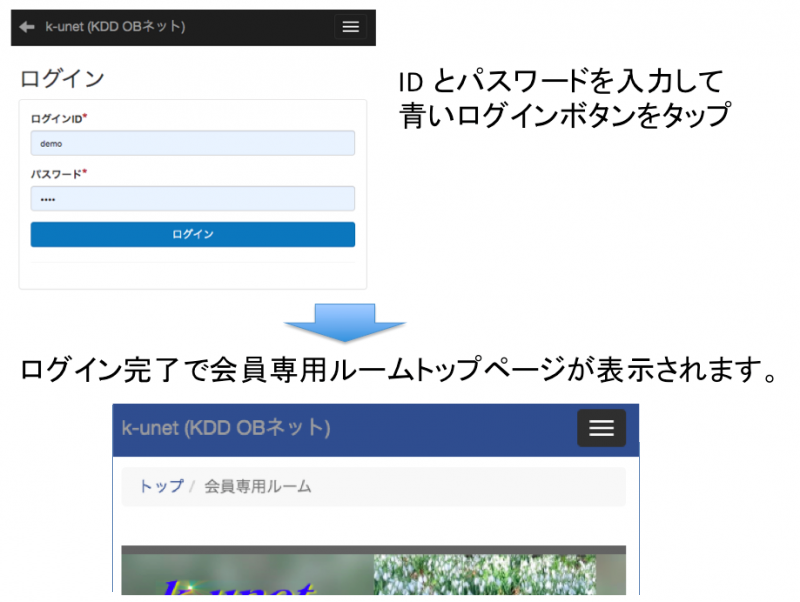The image size is (800, 602).
Task: Click the text 青いログインボタンをタップ
Action: click(565, 114)
